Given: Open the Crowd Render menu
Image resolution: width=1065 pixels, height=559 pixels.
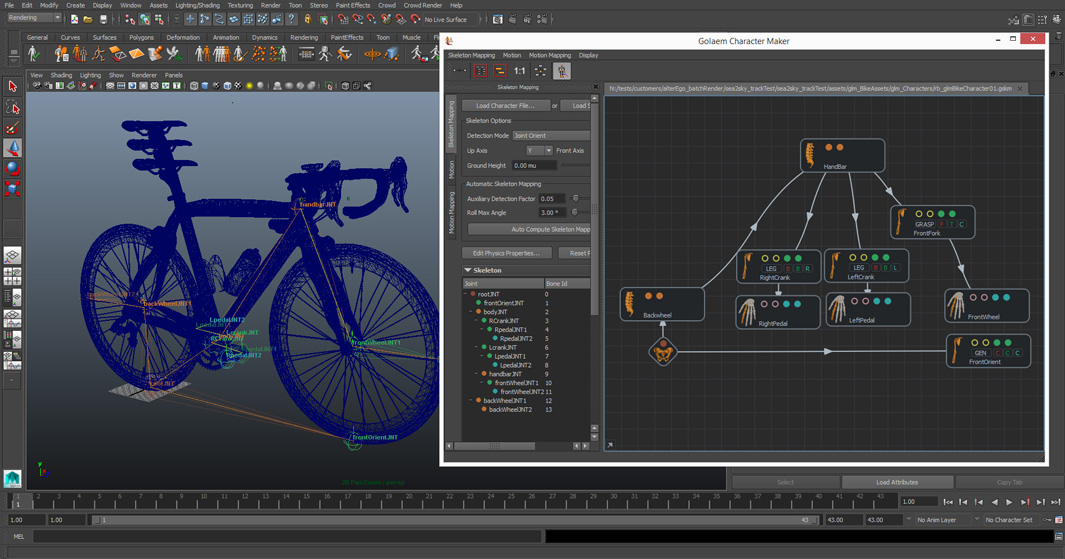Looking at the screenshot, I should click(422, 5).
